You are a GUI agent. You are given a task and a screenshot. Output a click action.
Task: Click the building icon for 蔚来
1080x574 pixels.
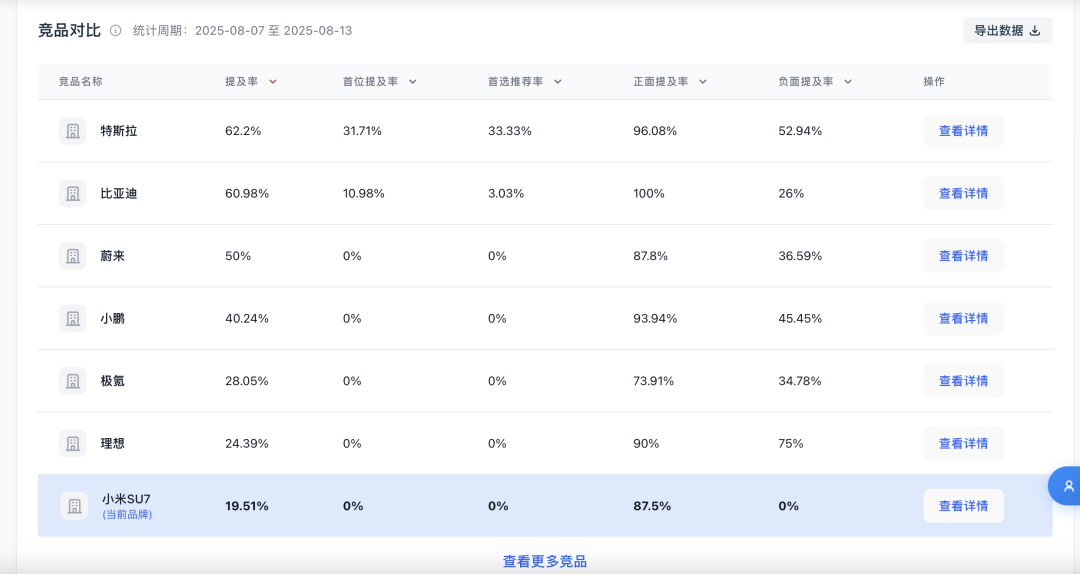[72, 256]
